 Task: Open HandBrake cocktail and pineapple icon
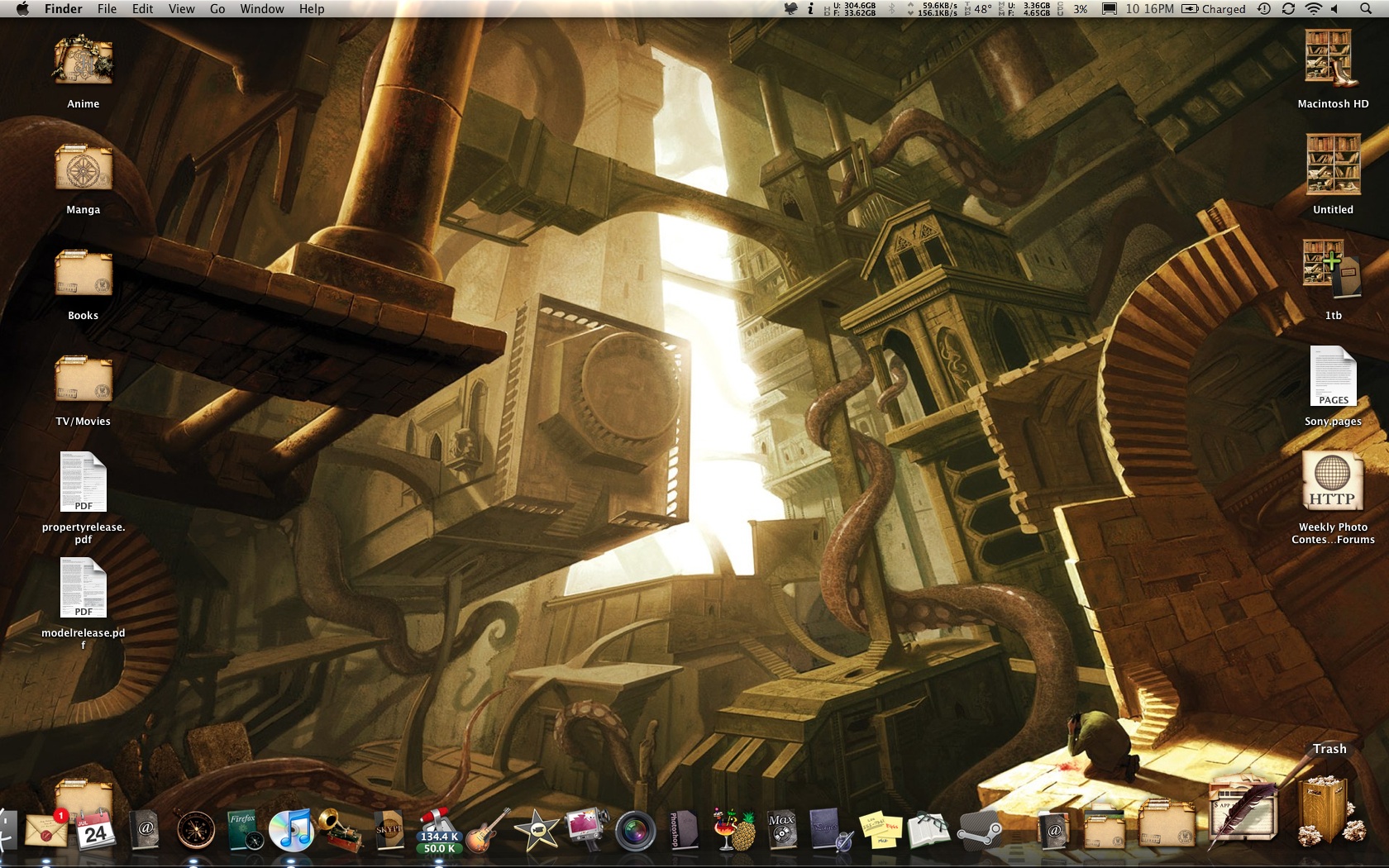733,830
